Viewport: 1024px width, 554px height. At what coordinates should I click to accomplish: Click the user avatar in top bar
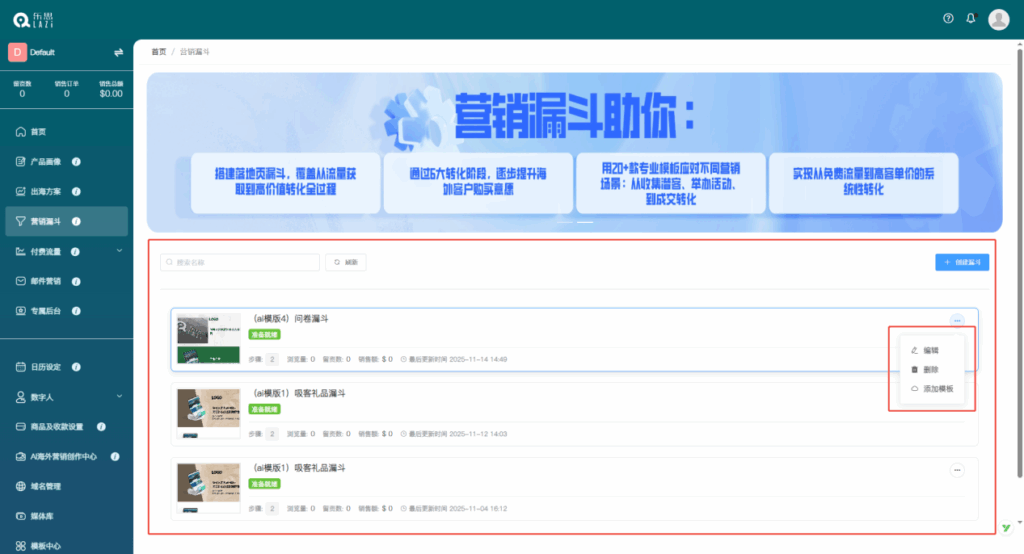998,19
